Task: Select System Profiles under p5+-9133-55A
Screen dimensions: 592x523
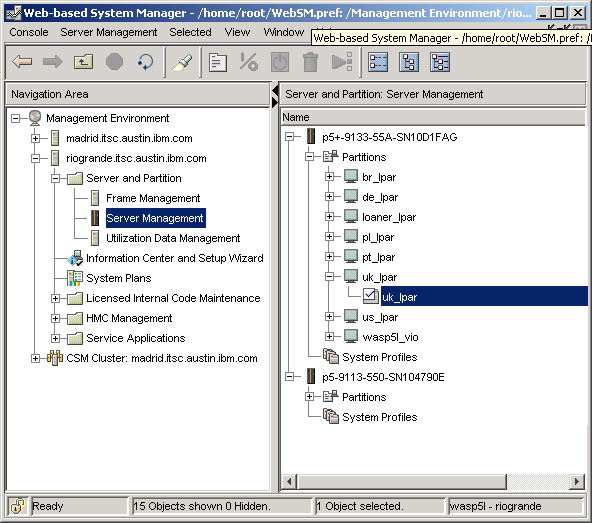Action: tap(379, 357)
